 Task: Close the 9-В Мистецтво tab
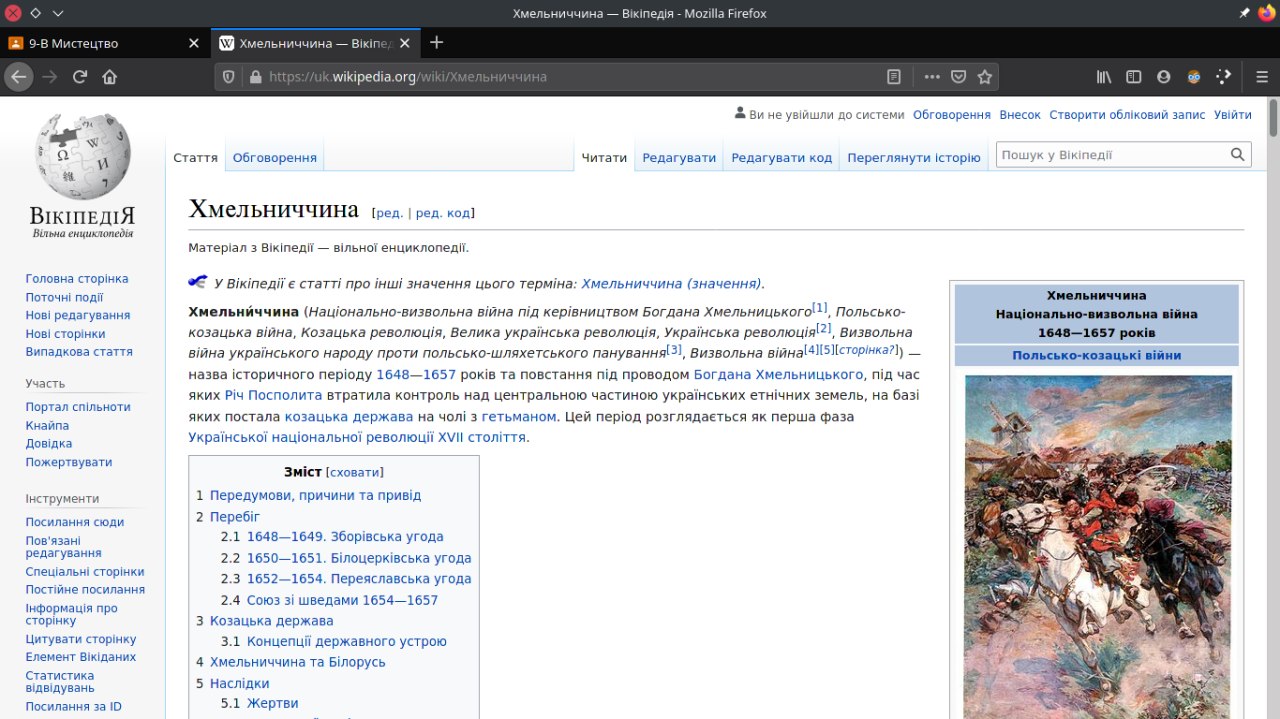tap(194, 43)
